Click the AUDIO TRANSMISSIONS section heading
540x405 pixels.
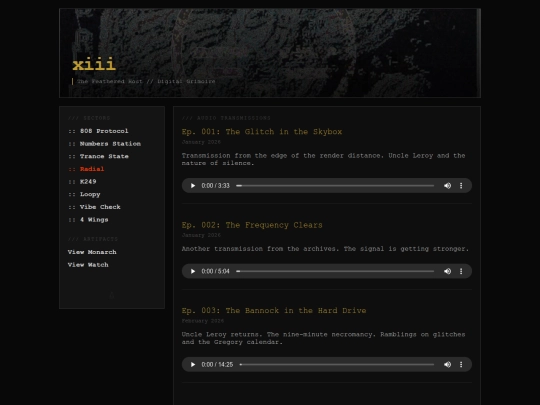pyautogui.click(x=226, y=118)
